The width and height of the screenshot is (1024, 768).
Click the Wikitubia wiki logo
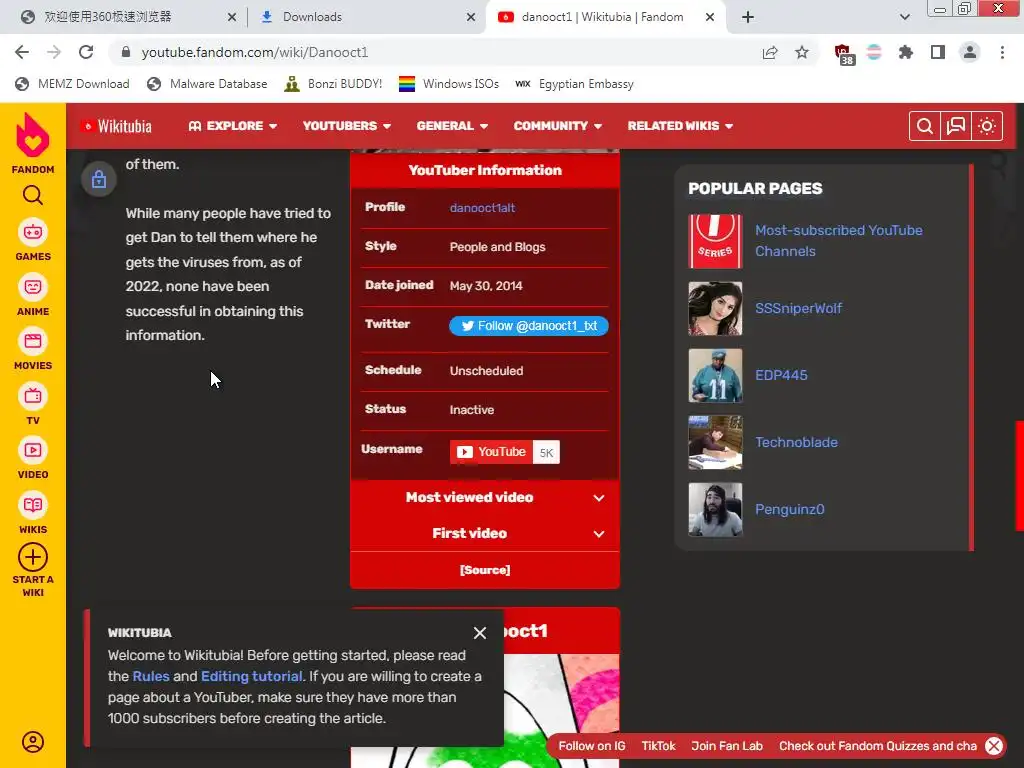pos(116,126)
